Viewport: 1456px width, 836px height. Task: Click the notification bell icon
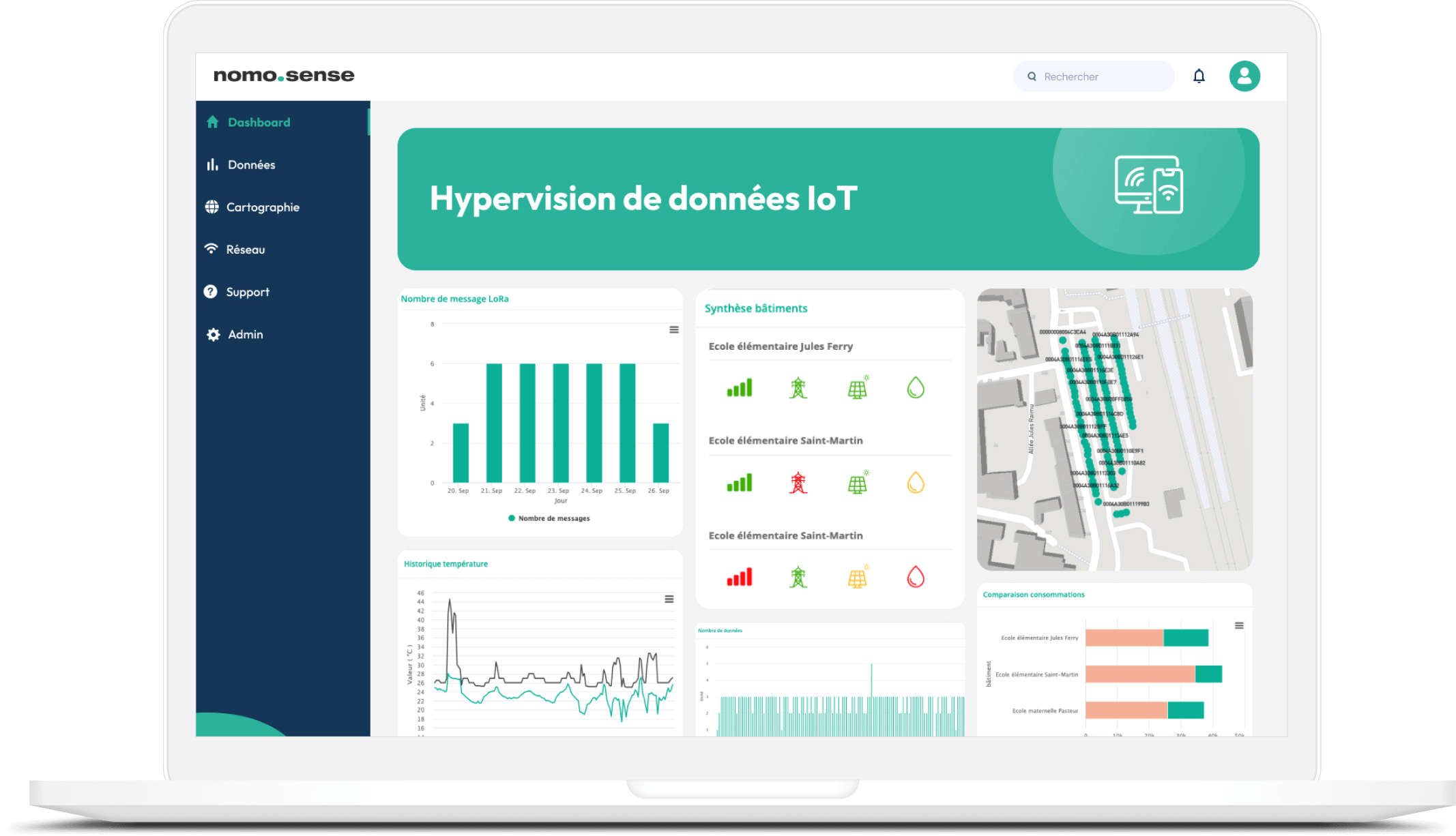pos(1199,76)
